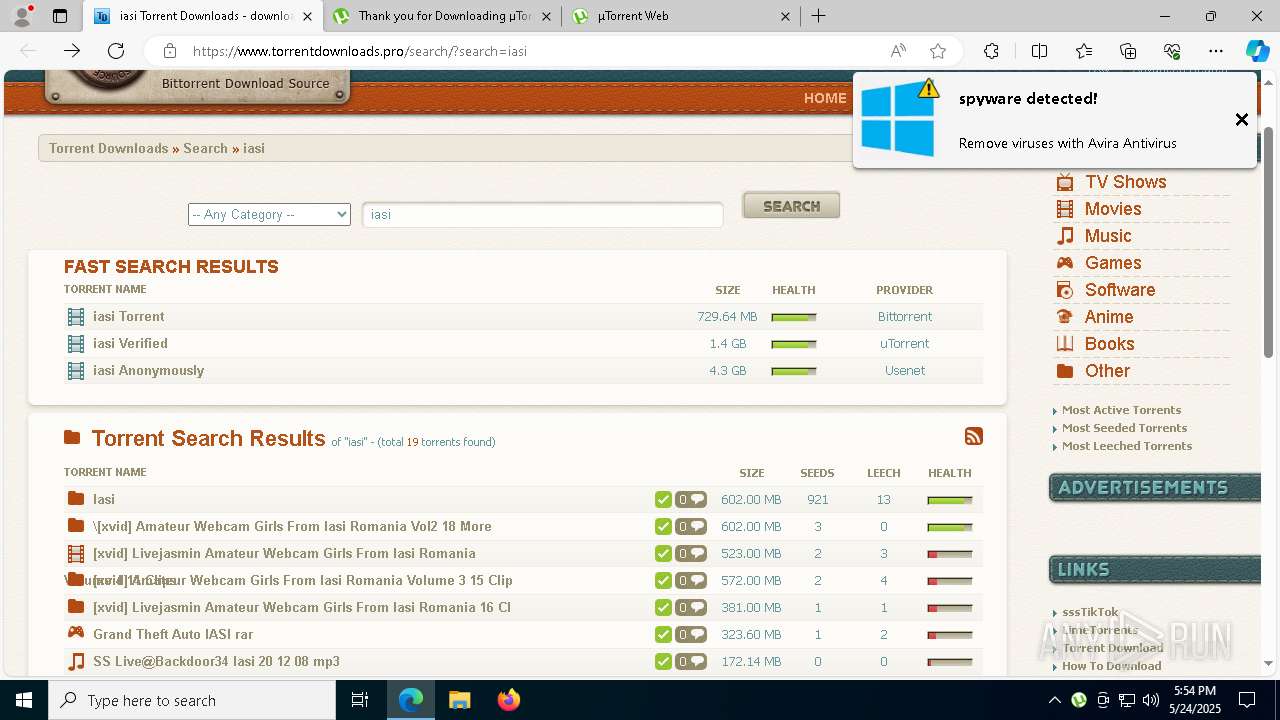Open browser Extensions puzzle icon
The image size is (1280, 720).
[991, 51]
